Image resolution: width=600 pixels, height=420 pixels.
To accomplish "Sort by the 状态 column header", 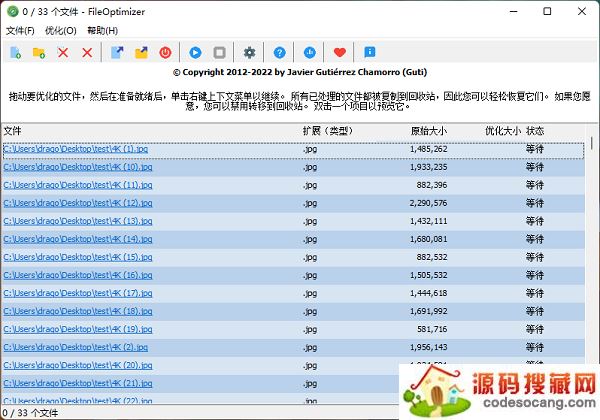I will 535,131.
